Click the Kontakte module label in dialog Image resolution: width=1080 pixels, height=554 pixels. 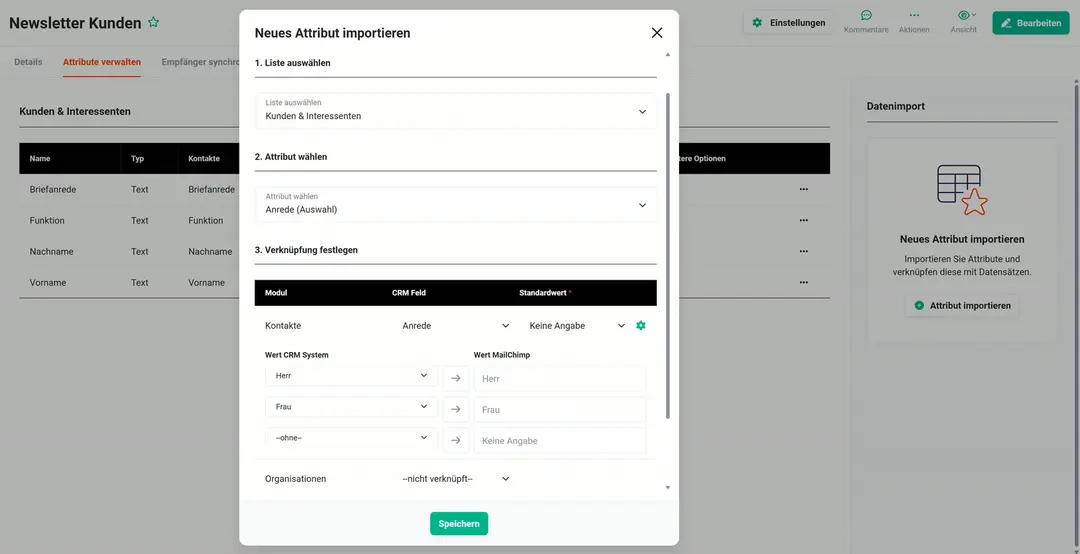pos(283,325)
